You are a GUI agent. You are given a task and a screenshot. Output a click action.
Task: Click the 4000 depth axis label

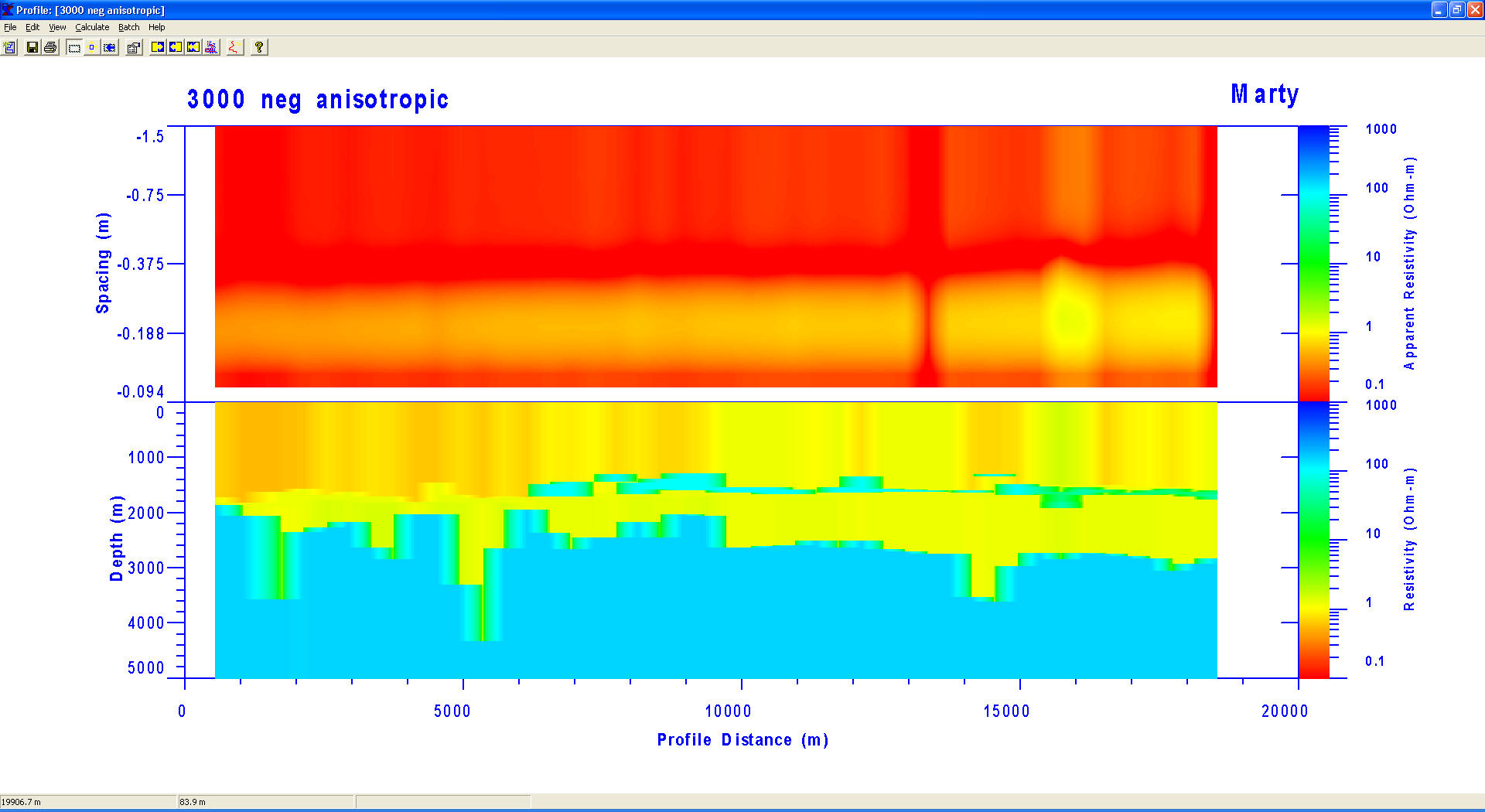click(x=146, y=623)
